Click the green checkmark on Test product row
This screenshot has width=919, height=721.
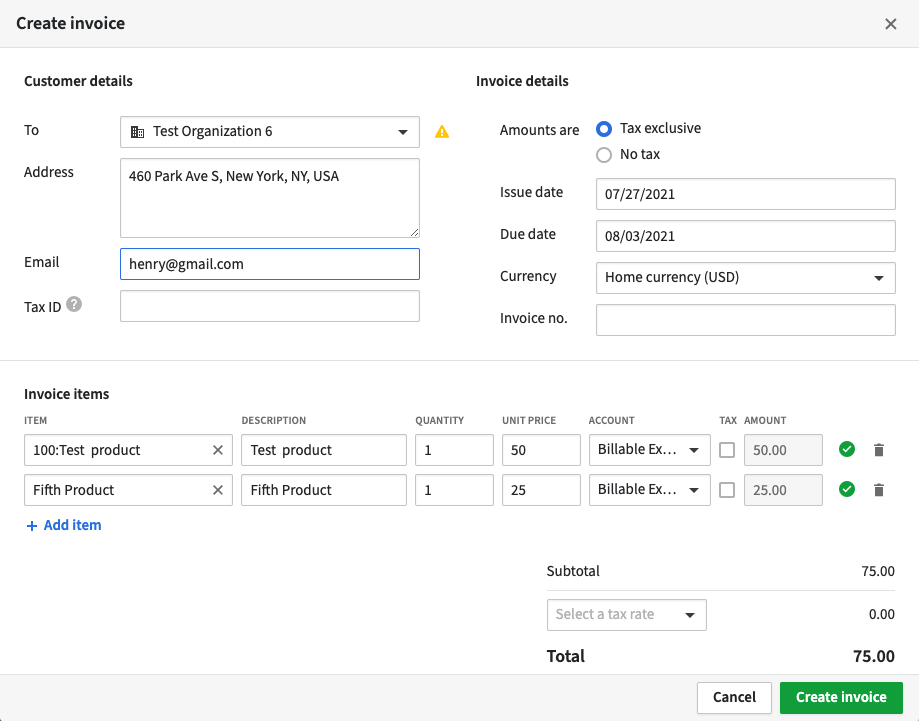click(x=846, y=450)
